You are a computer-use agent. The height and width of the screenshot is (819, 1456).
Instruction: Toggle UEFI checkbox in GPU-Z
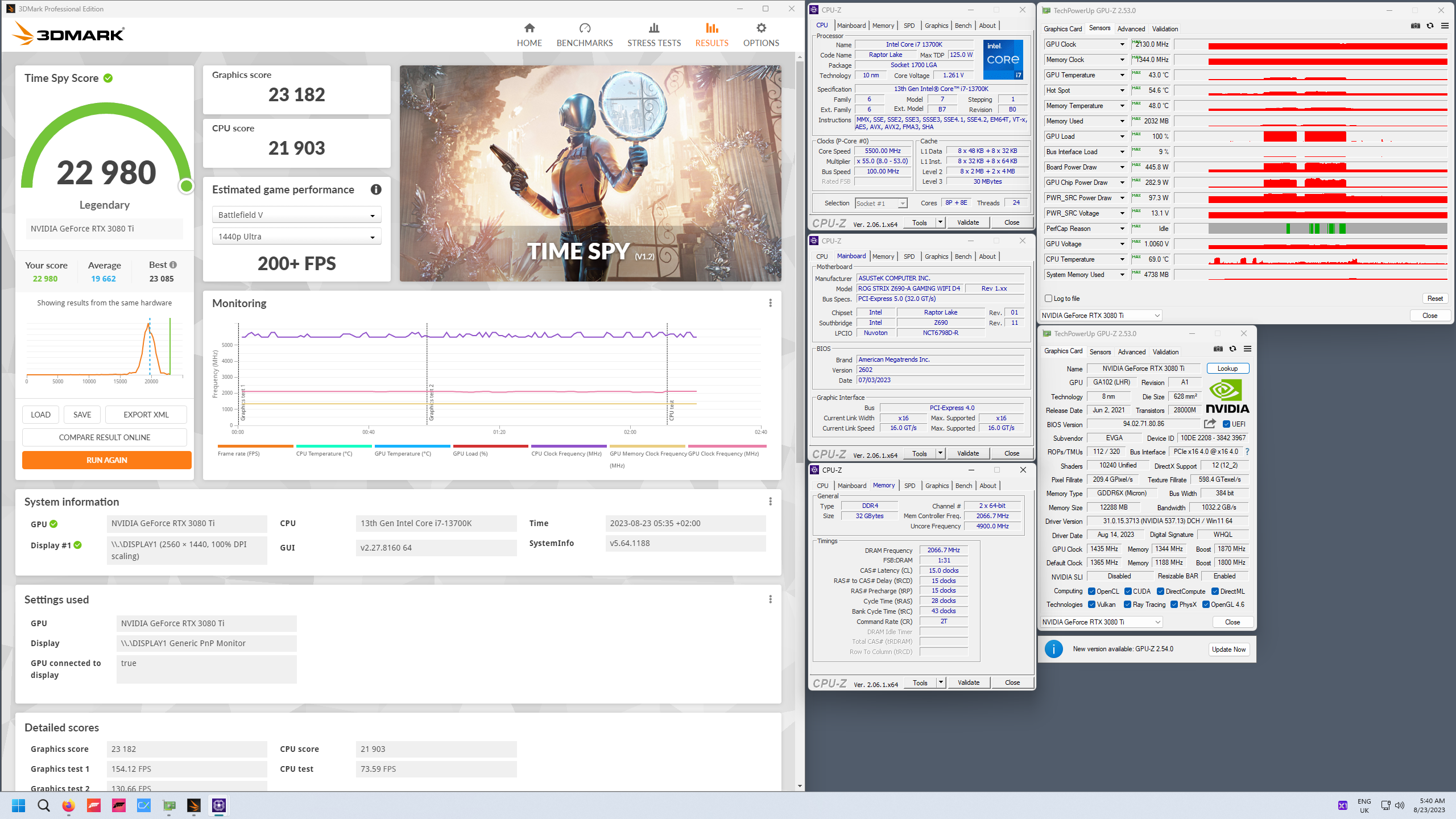(x=1226, y=424)
